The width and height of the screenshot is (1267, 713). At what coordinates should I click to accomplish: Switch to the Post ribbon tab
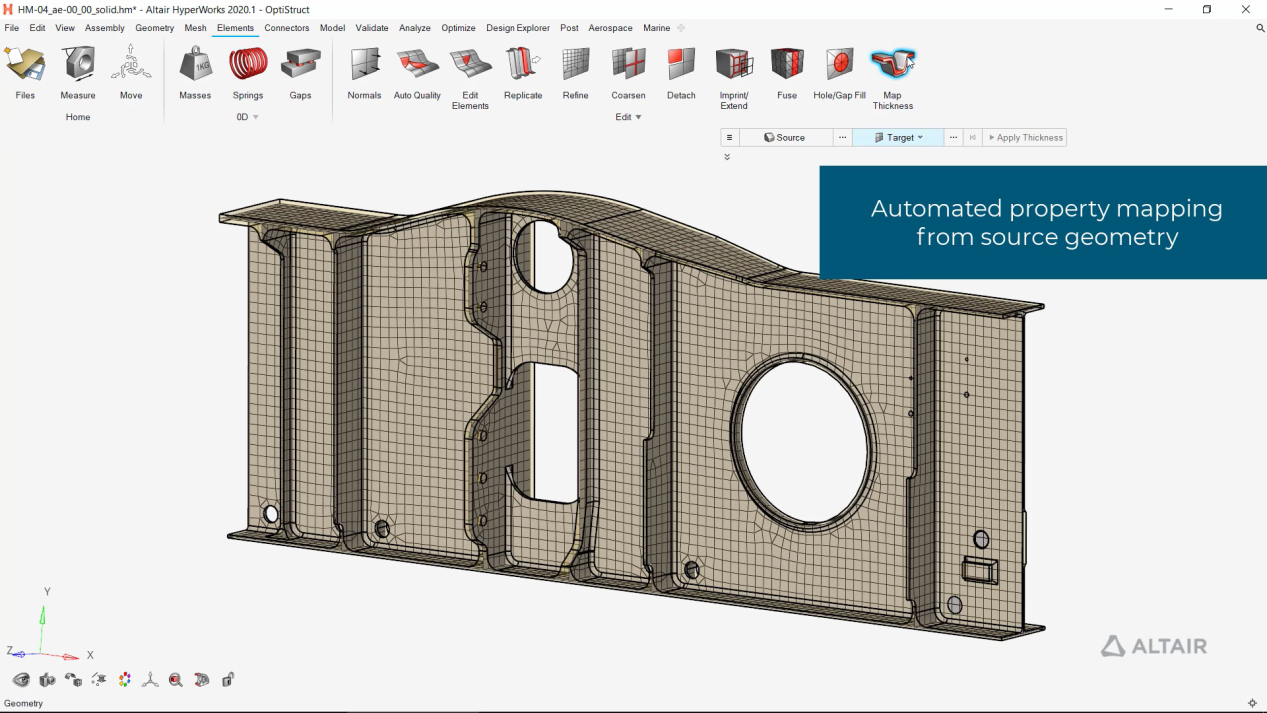click(x=569, y=28)
